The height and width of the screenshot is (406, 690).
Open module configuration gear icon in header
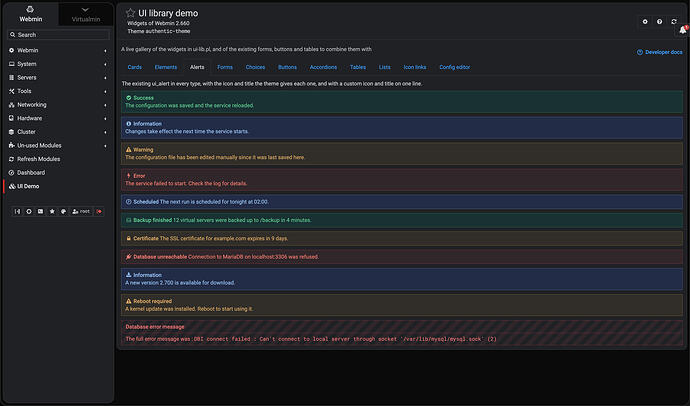click(645, 22)
